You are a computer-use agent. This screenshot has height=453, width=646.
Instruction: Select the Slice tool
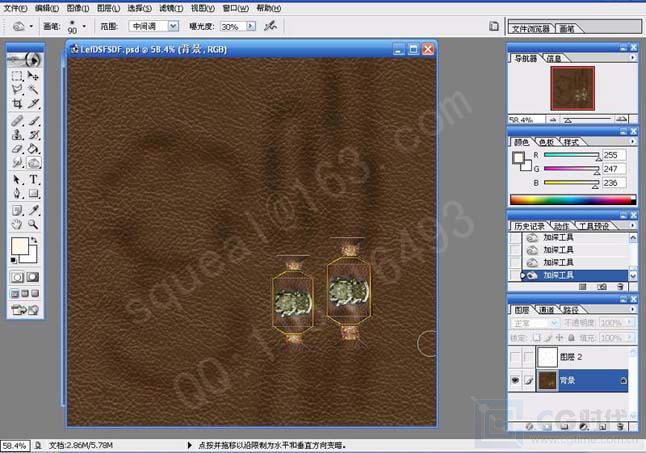coord(33,103)
